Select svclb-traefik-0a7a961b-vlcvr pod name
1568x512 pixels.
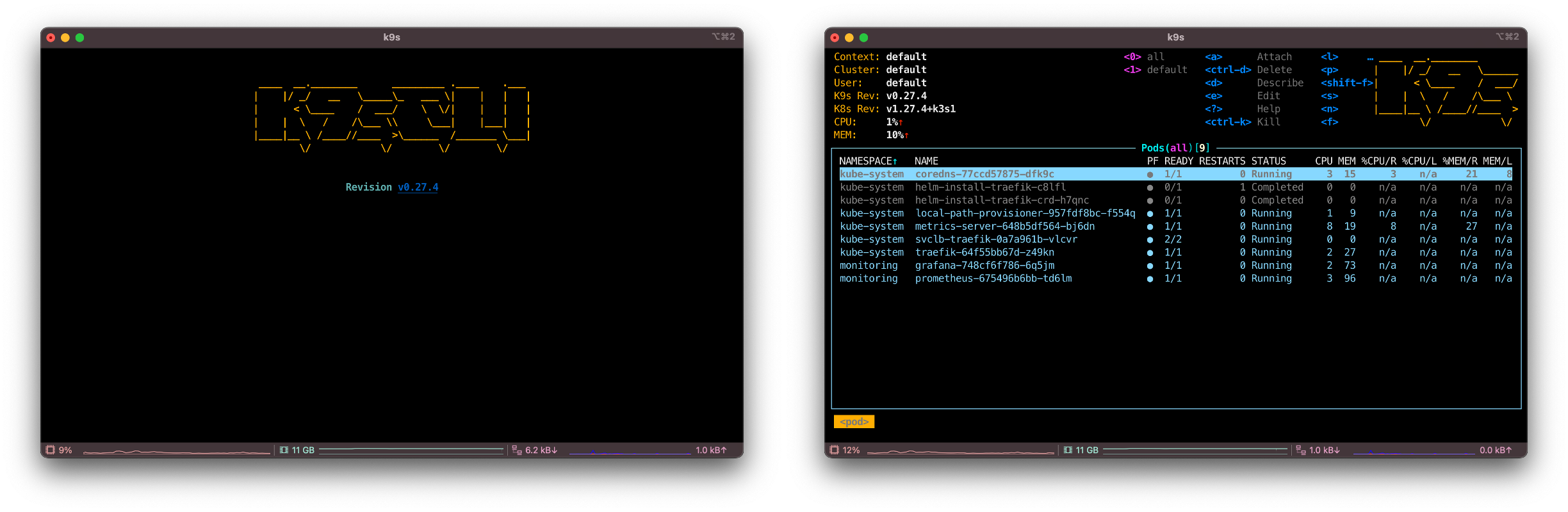pos(996,239)
